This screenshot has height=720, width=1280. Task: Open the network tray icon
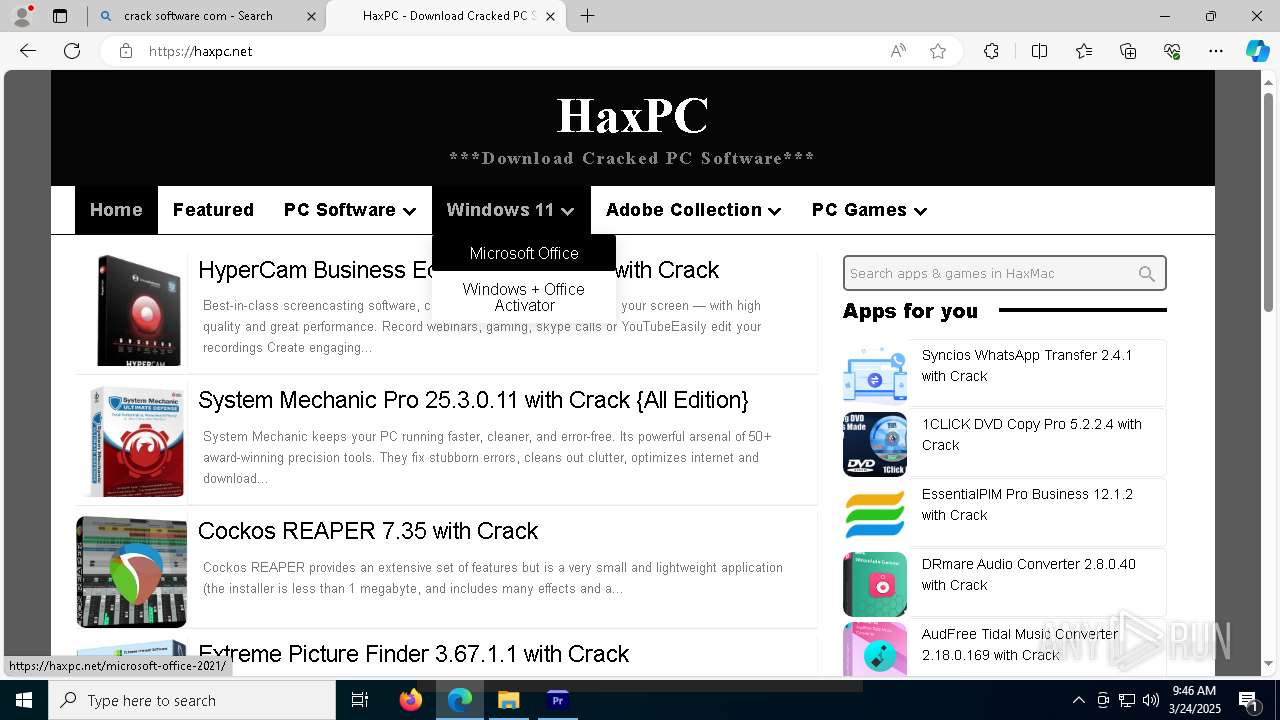pyautogui.click(x=1127, y=700)
